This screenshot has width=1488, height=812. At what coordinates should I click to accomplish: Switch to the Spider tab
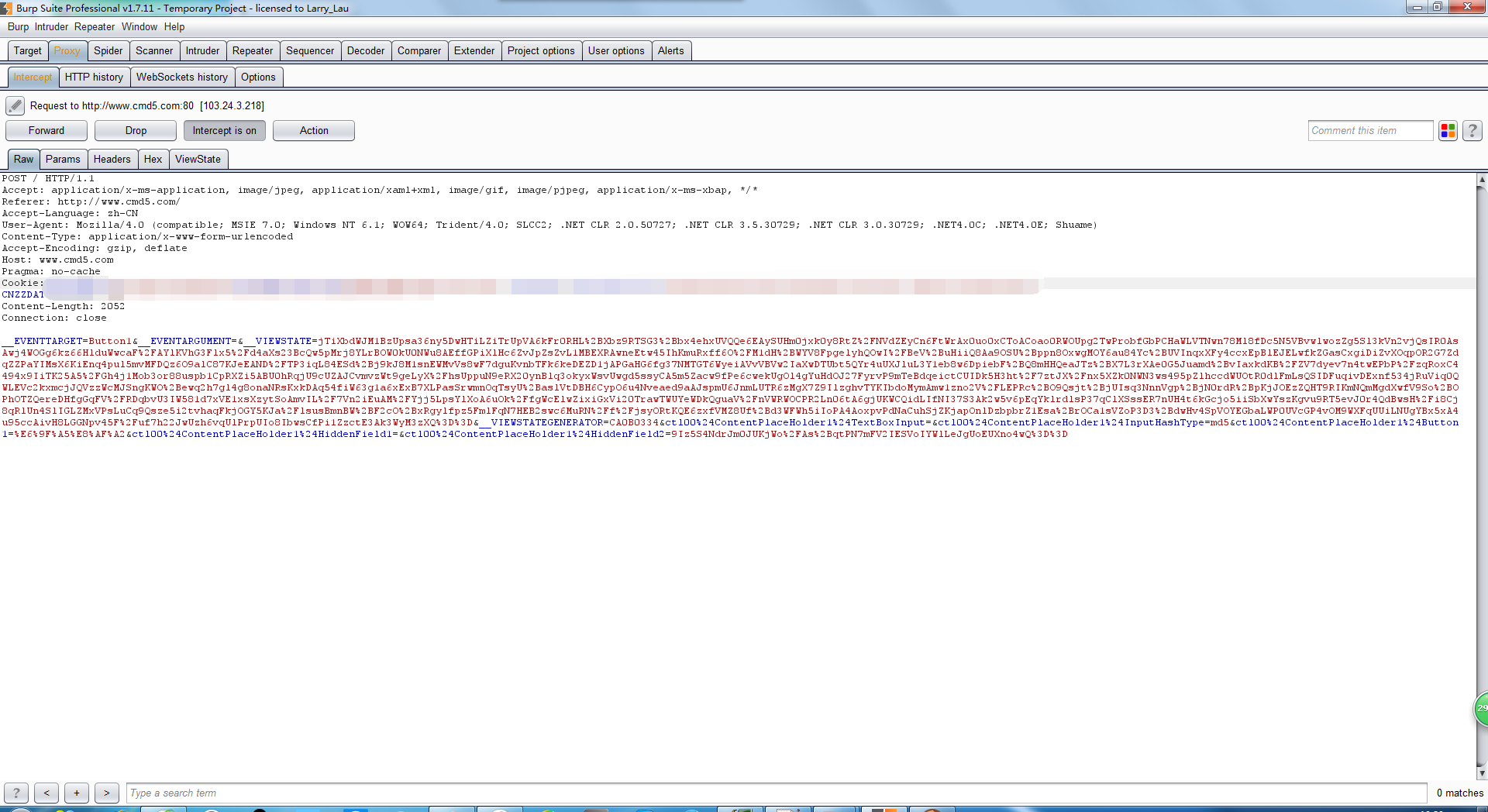108,50
